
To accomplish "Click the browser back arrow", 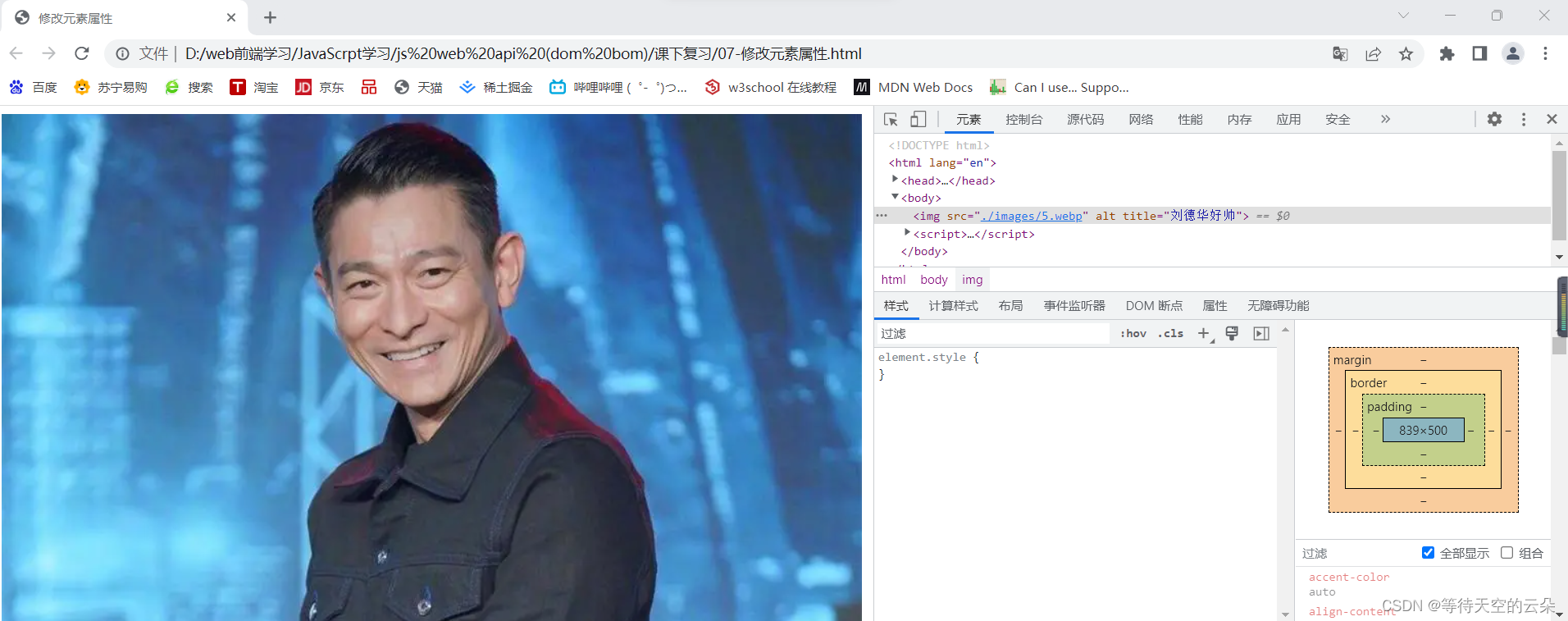I will click(16, 53).
